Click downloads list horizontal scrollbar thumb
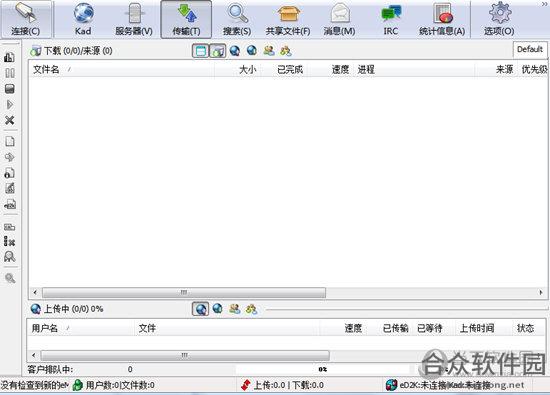The height and width of the screenshot is (395, 550). (184, 292)
